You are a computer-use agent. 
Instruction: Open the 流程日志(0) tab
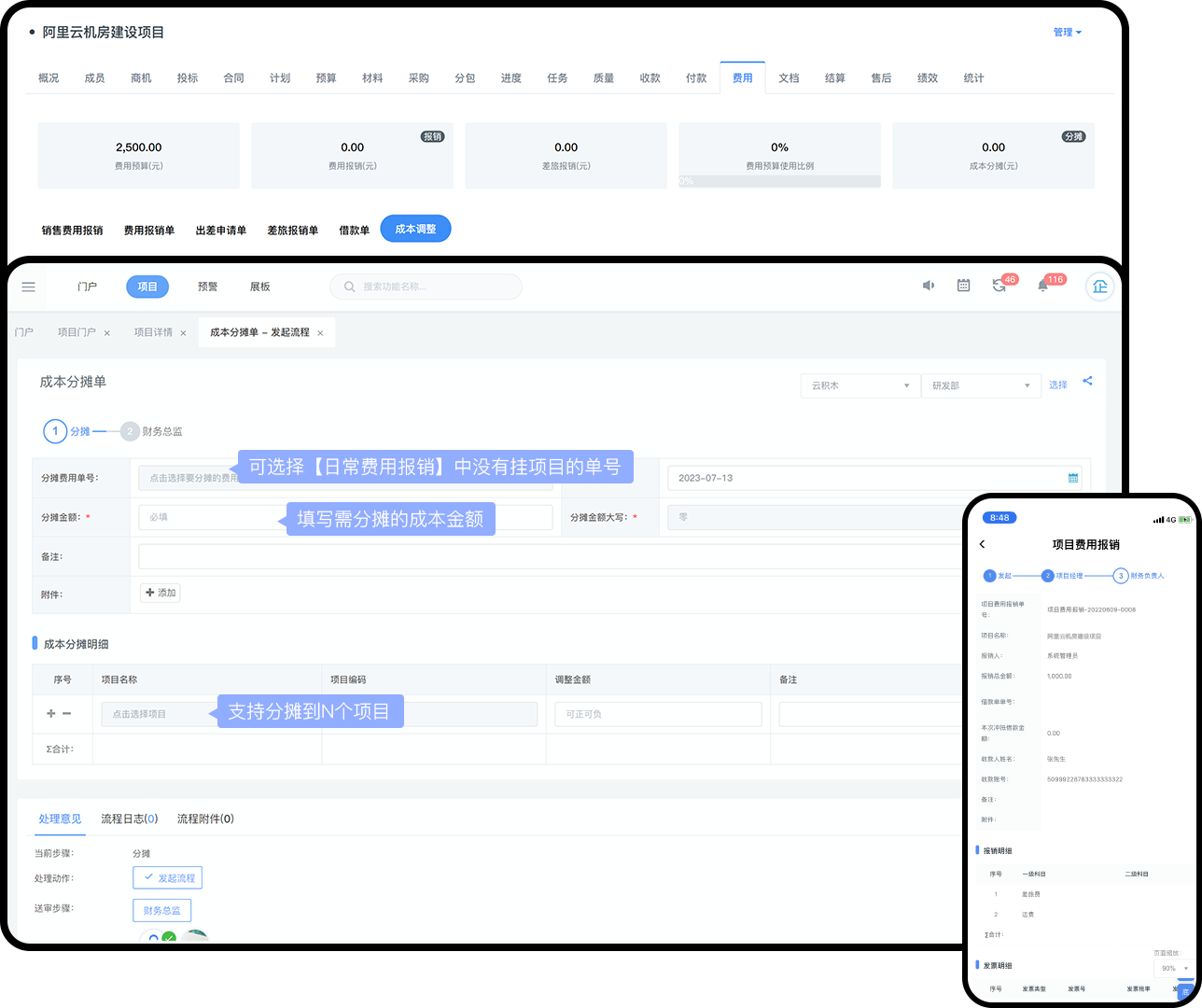point(129,819)
